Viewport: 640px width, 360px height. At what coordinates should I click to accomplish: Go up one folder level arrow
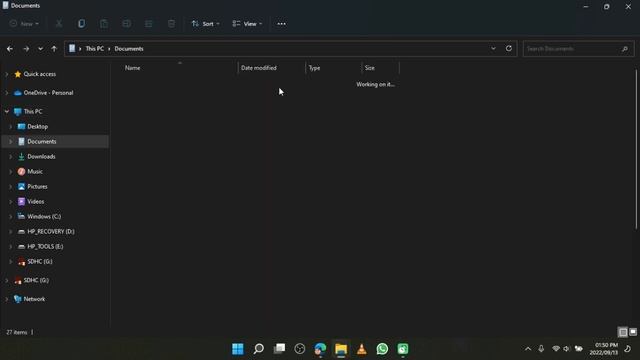(x=54, y=49)
